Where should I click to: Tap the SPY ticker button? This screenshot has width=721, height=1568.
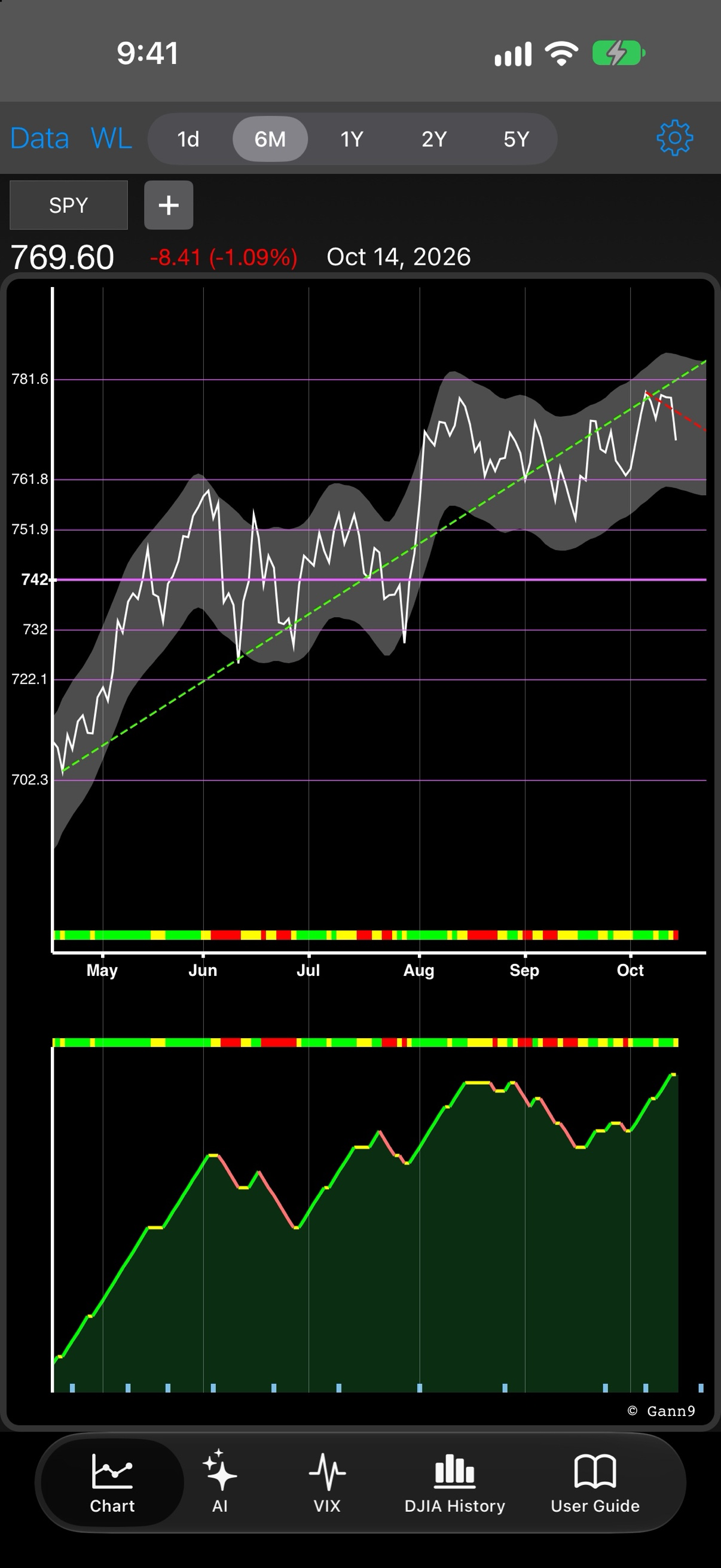coord(69,205)
